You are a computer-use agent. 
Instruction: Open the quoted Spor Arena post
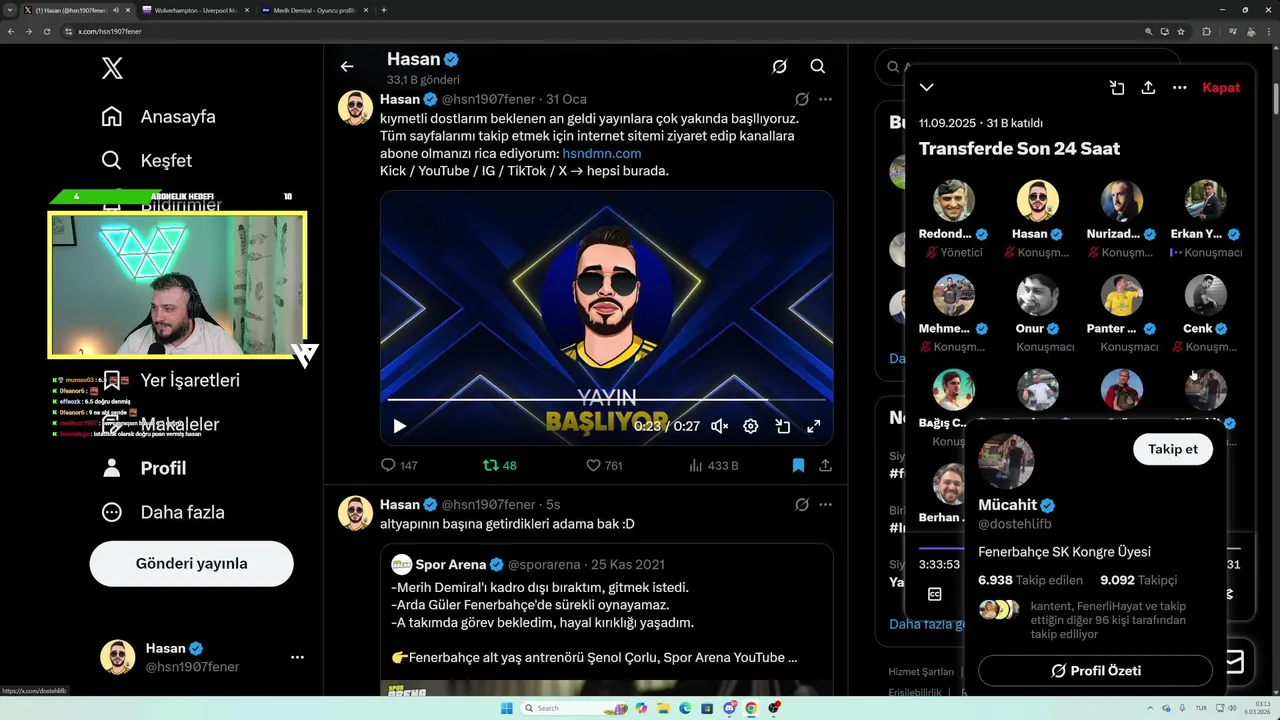(606, 620)
